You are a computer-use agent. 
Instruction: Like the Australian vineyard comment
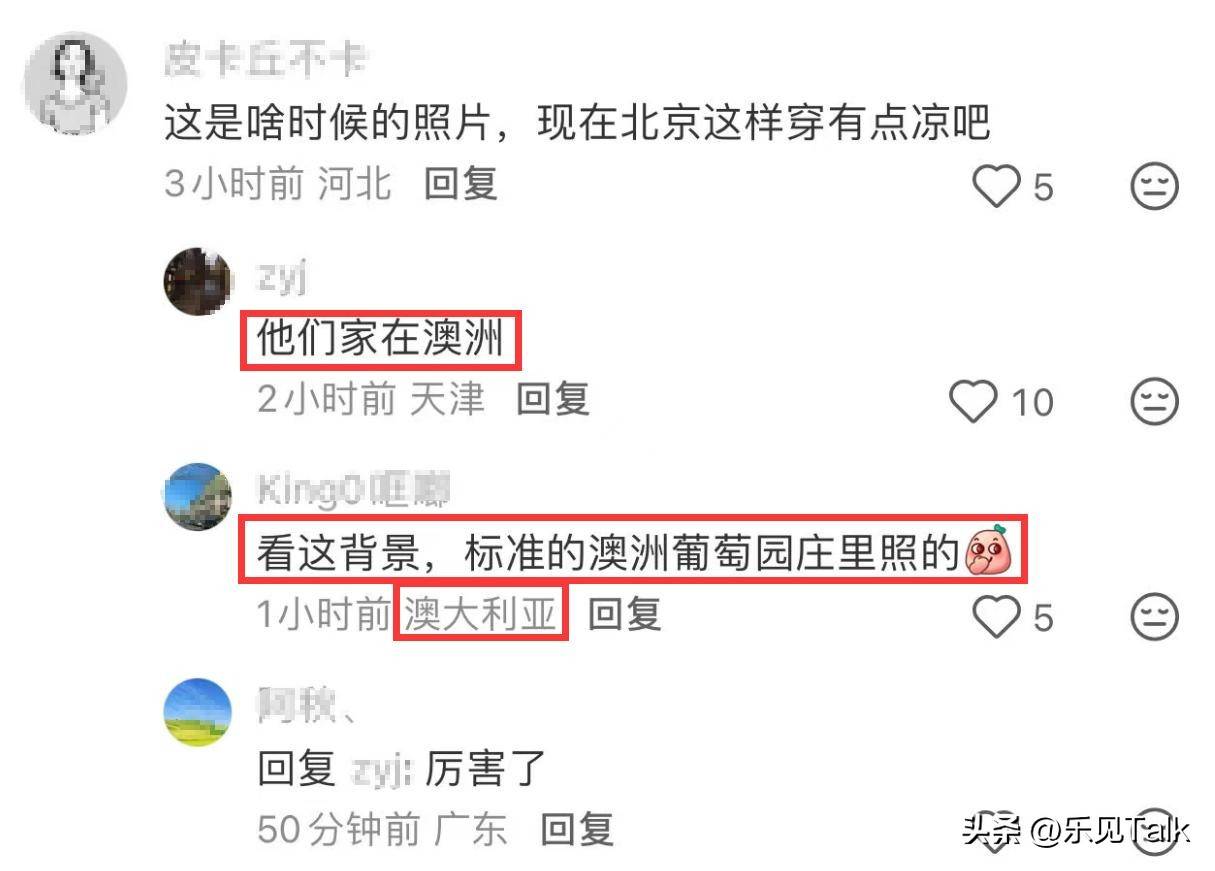[995, 617]
